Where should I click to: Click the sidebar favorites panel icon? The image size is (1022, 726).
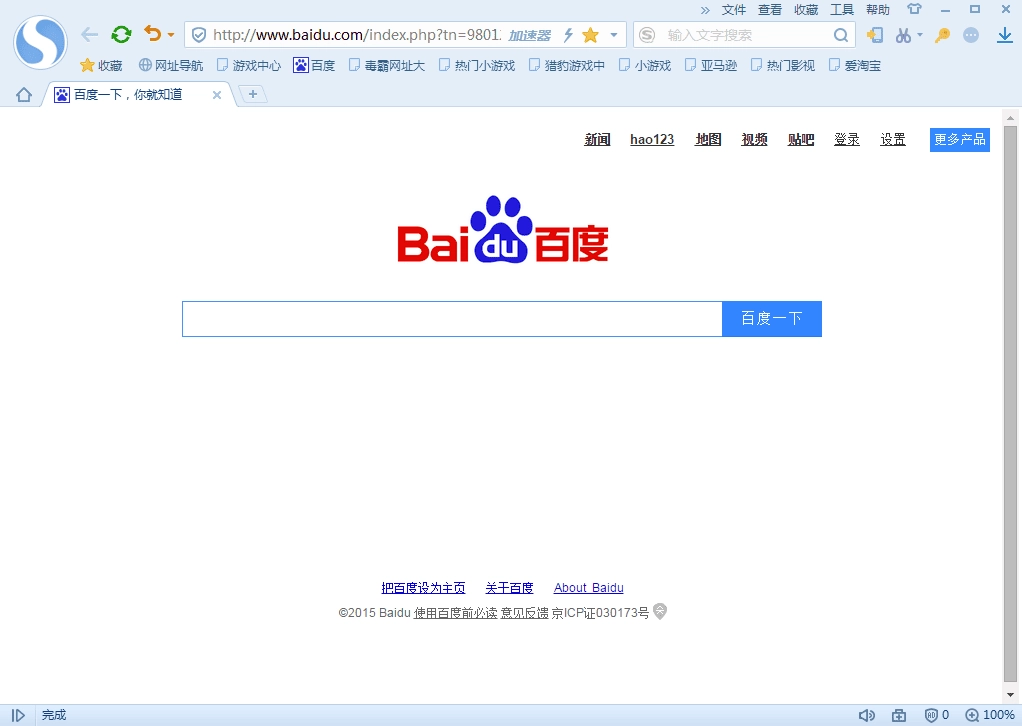(875, 35)
